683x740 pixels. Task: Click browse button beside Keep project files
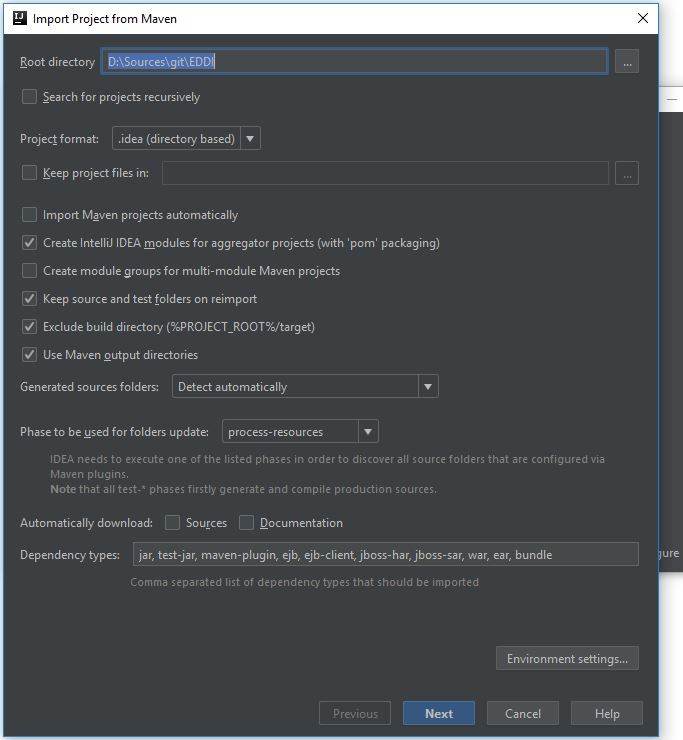627,173
